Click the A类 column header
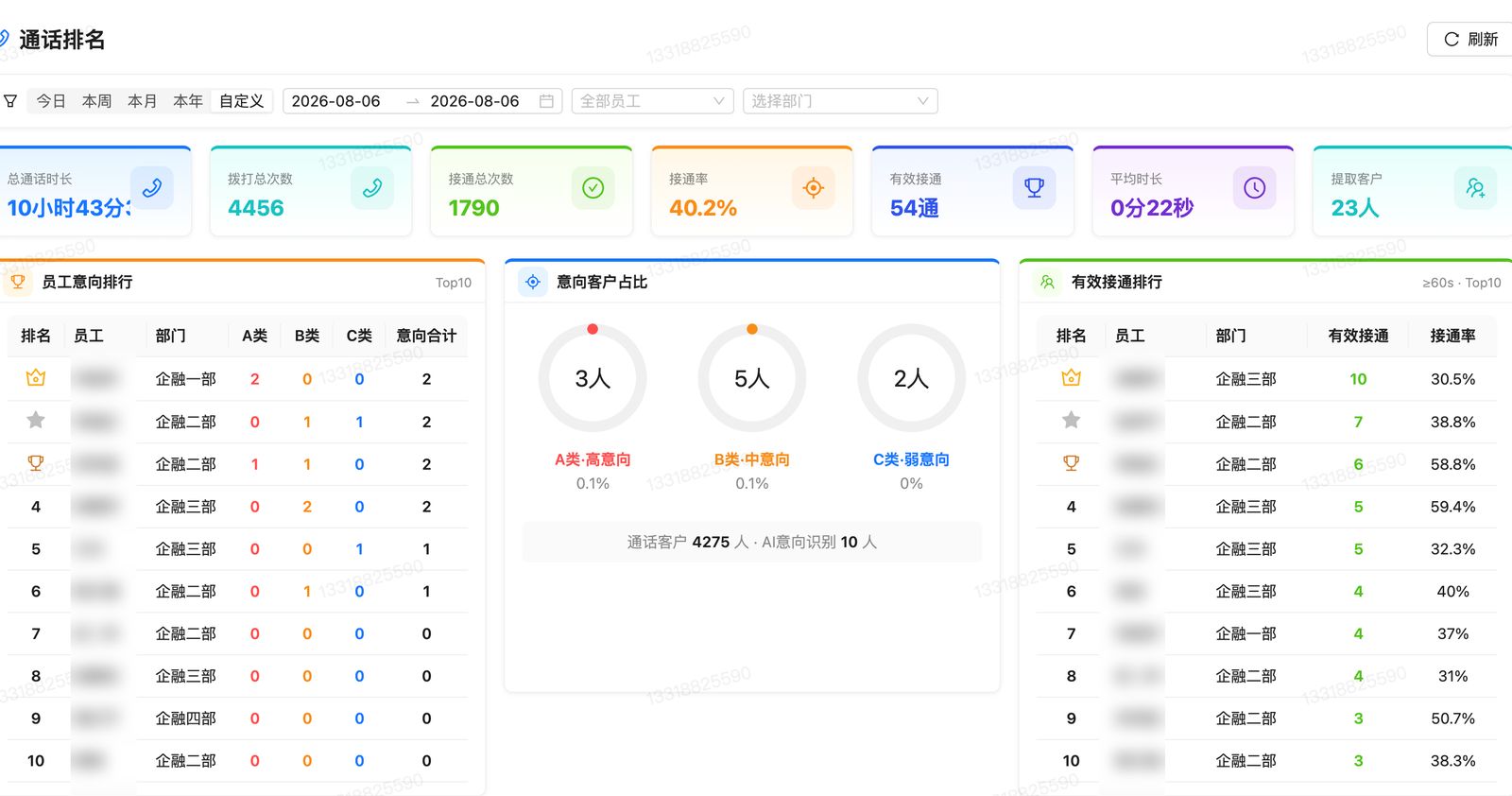Viewport: 1512px width, 796px height. 254,336
